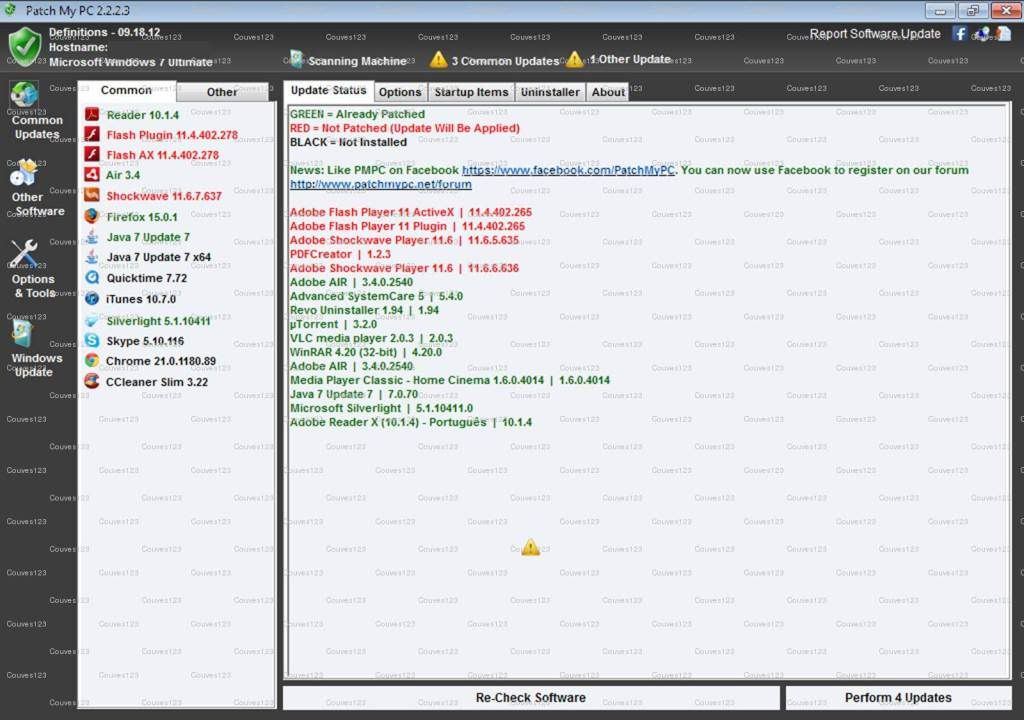Launch Windows Update from the sidebar

(x=24, y=333)
